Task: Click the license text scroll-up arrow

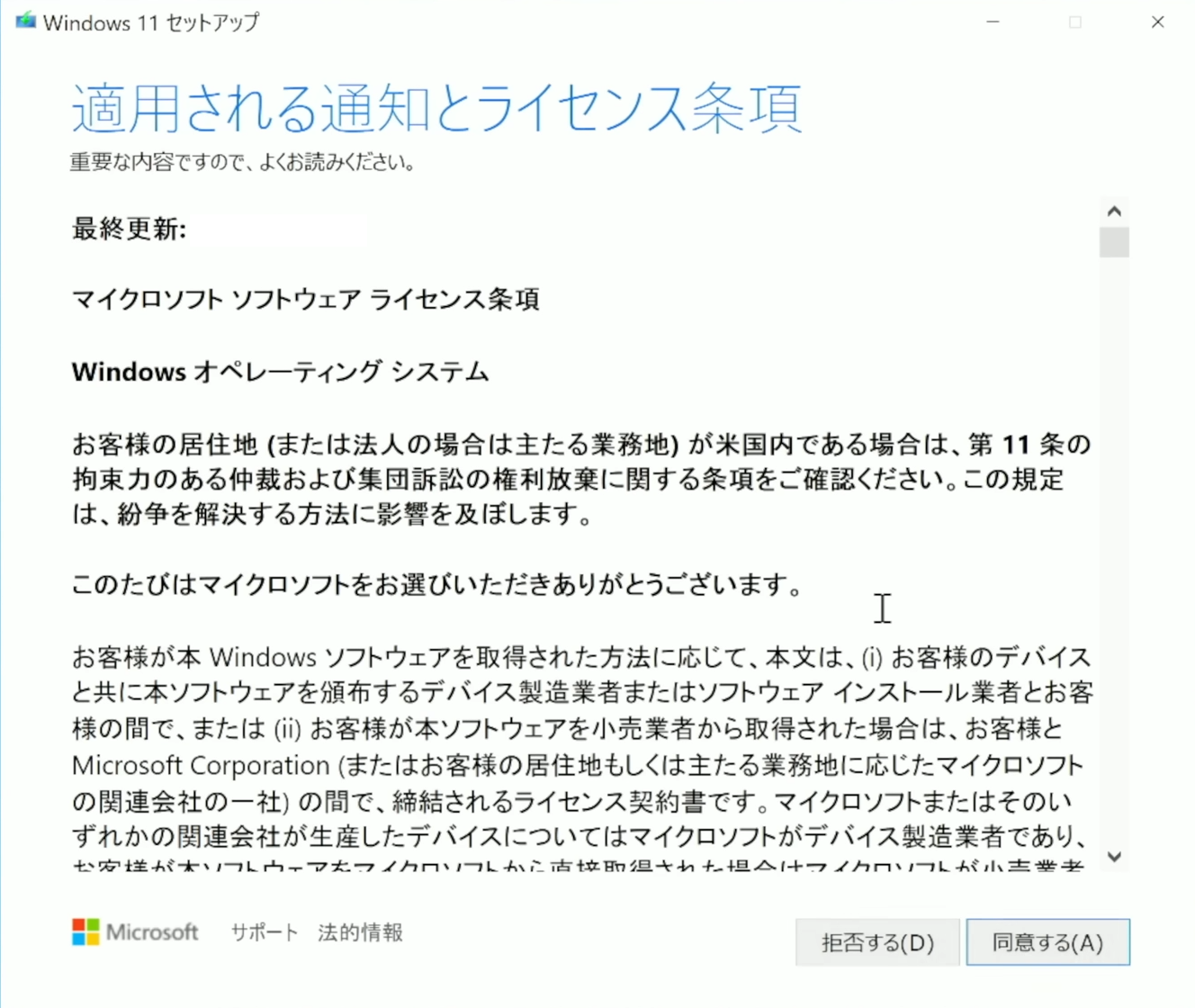Action: click(1114, 211)
